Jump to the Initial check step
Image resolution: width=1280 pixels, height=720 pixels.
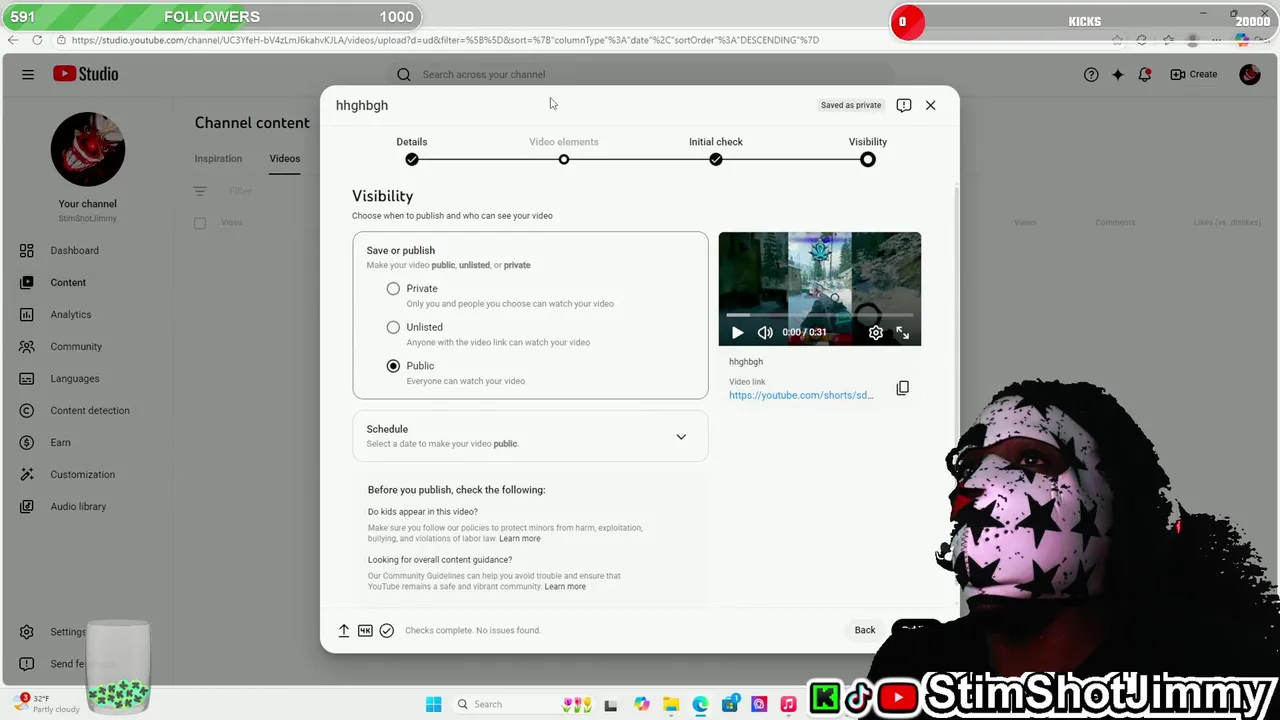pos(716,150)
